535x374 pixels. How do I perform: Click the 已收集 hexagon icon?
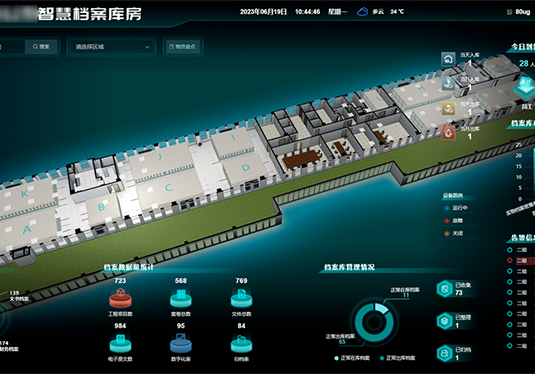tap(445, 289)
